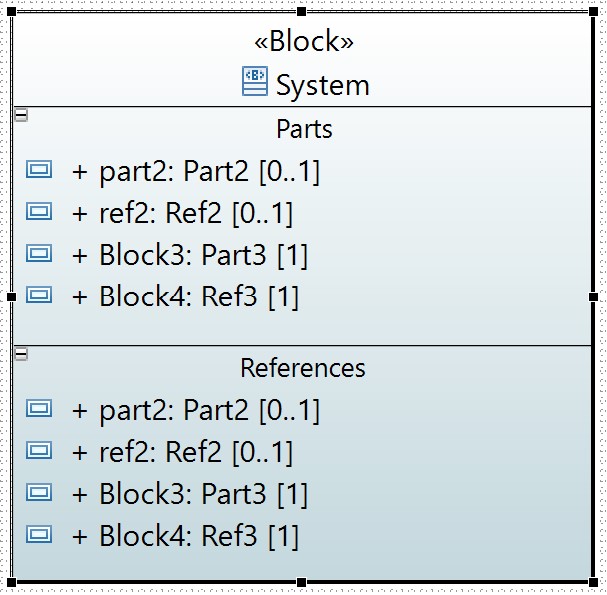Click the top-center selection handle
607x595 pixels.
(302, 12)
